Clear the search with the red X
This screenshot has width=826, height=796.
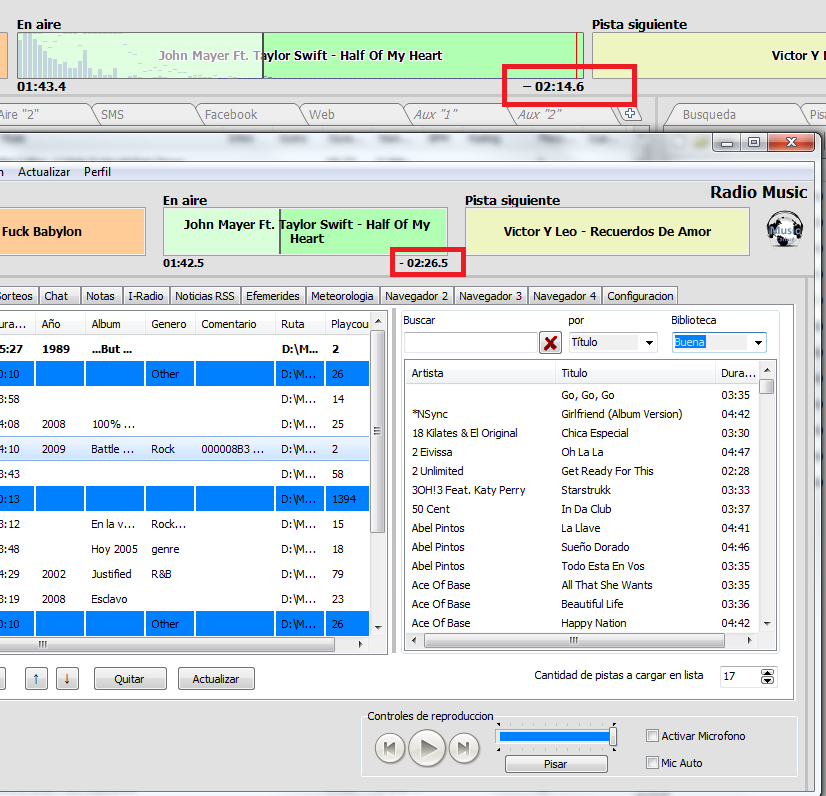(x=550, y=343)
